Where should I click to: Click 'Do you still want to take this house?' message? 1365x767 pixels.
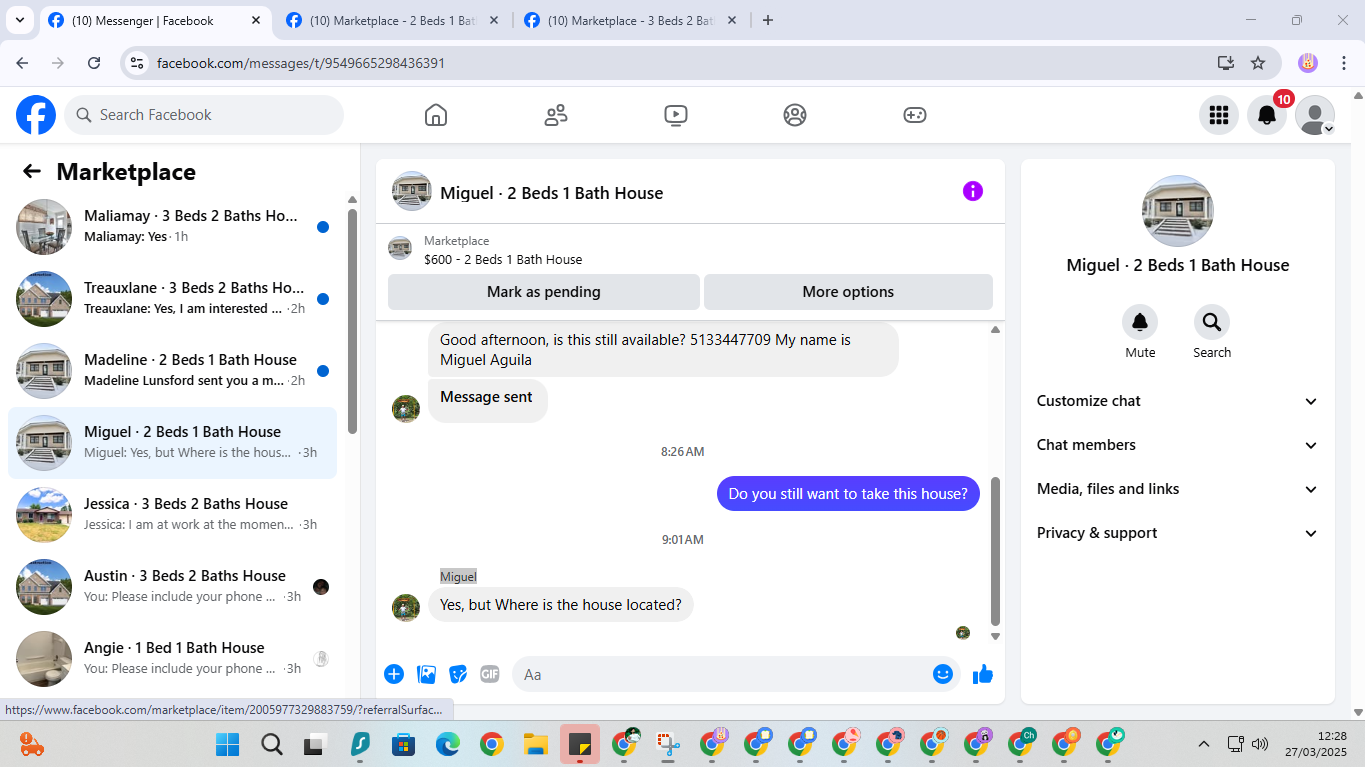[x=848, y=493]
